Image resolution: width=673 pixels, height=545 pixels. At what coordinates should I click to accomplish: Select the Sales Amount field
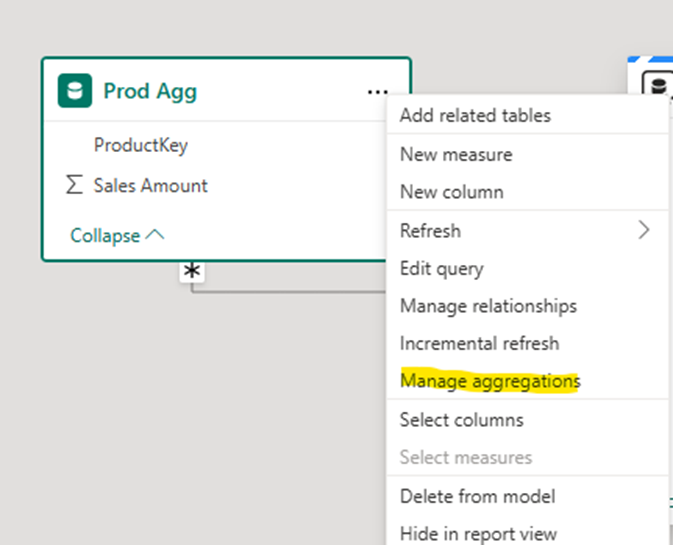pos(150,185)
